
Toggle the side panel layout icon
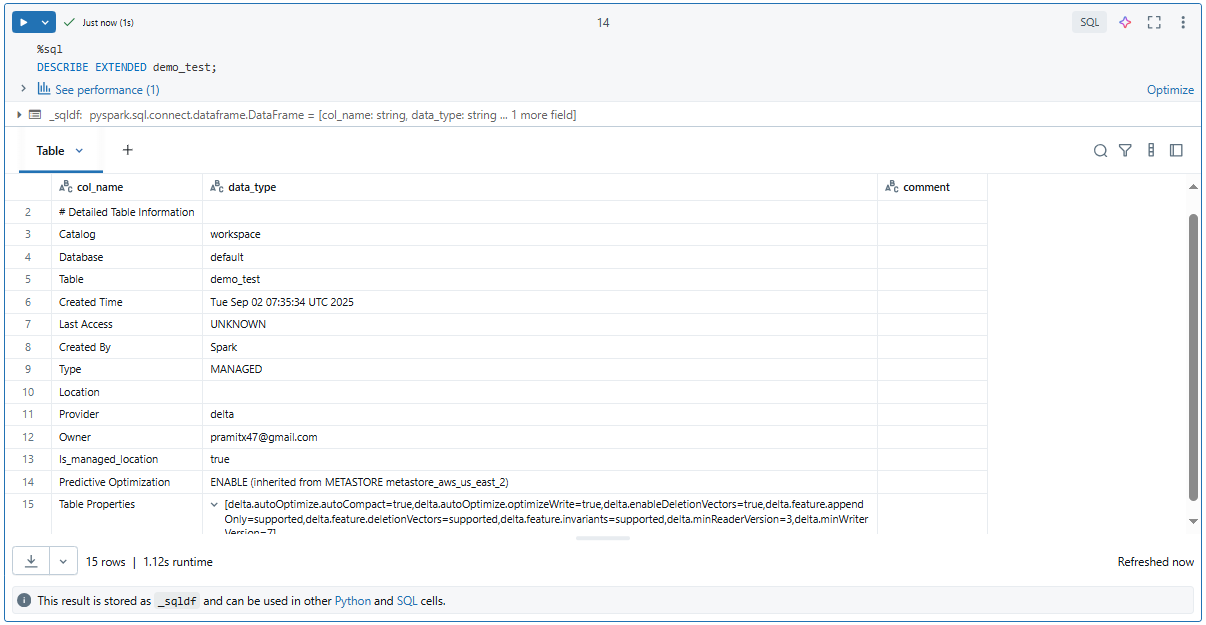click(1177, 150)
